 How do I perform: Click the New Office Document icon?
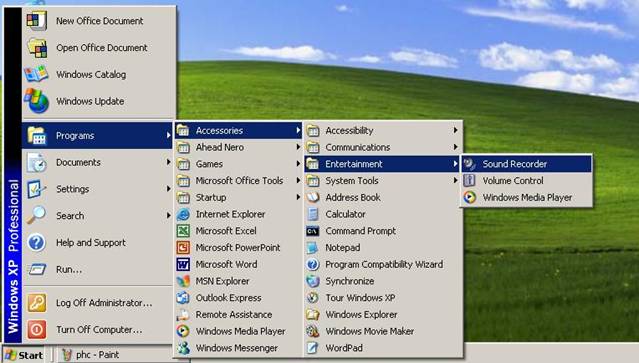(37, 20)
